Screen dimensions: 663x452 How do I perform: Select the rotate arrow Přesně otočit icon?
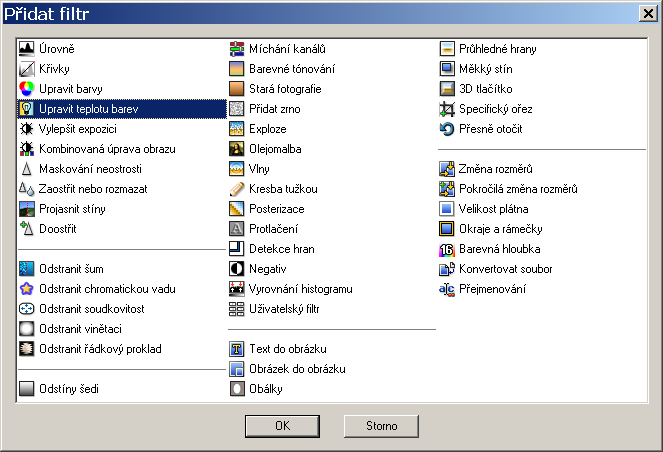pos(447,129)
